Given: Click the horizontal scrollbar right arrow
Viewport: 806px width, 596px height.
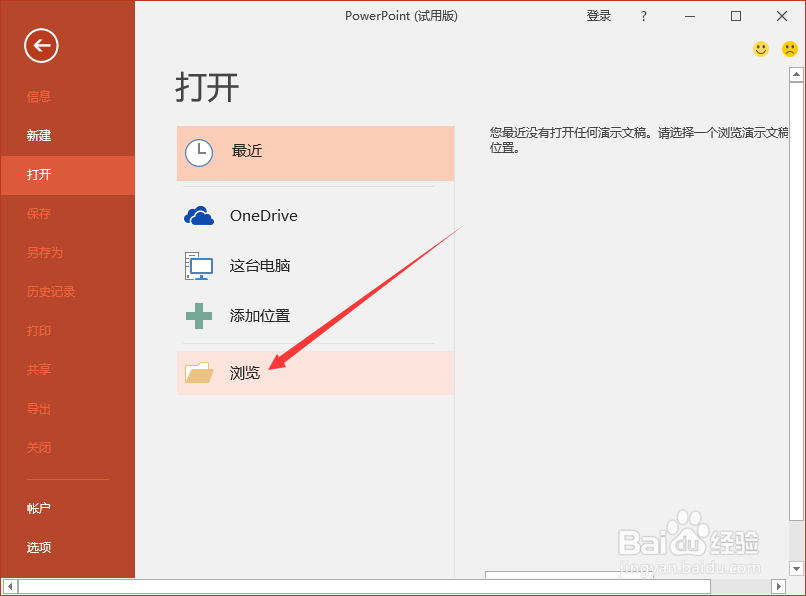Looking at the screenshot, I should [x=779, y=586].
